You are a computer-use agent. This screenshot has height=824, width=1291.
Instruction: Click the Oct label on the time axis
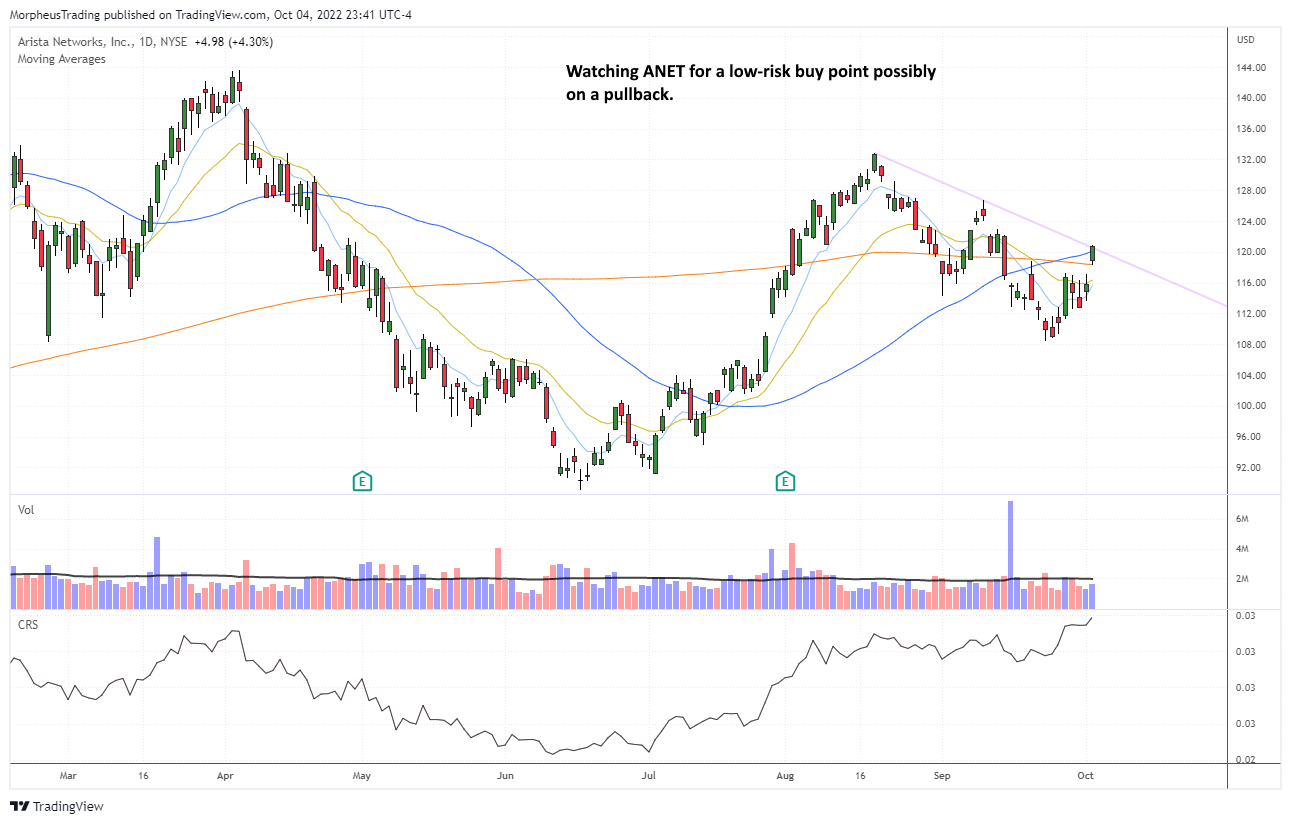[1085, 775]
